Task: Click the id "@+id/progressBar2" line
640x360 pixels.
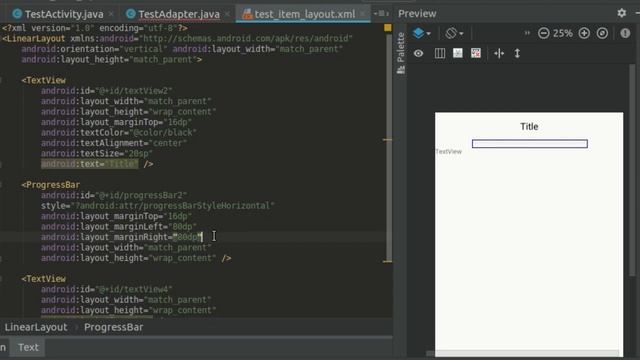Action: coord(114,196)
